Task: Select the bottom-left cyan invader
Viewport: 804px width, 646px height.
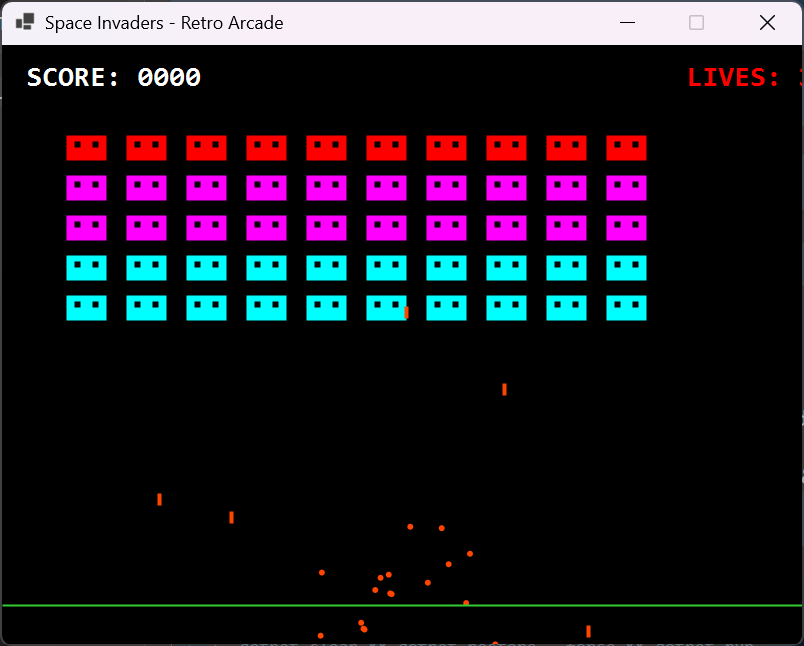Action: 87,308
